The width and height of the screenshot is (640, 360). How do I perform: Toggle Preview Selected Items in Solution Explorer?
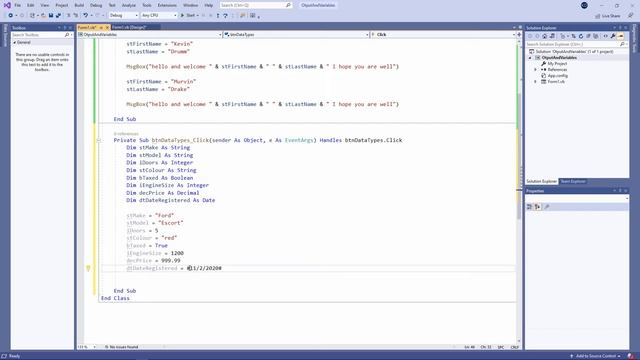(x=620, y=36)
